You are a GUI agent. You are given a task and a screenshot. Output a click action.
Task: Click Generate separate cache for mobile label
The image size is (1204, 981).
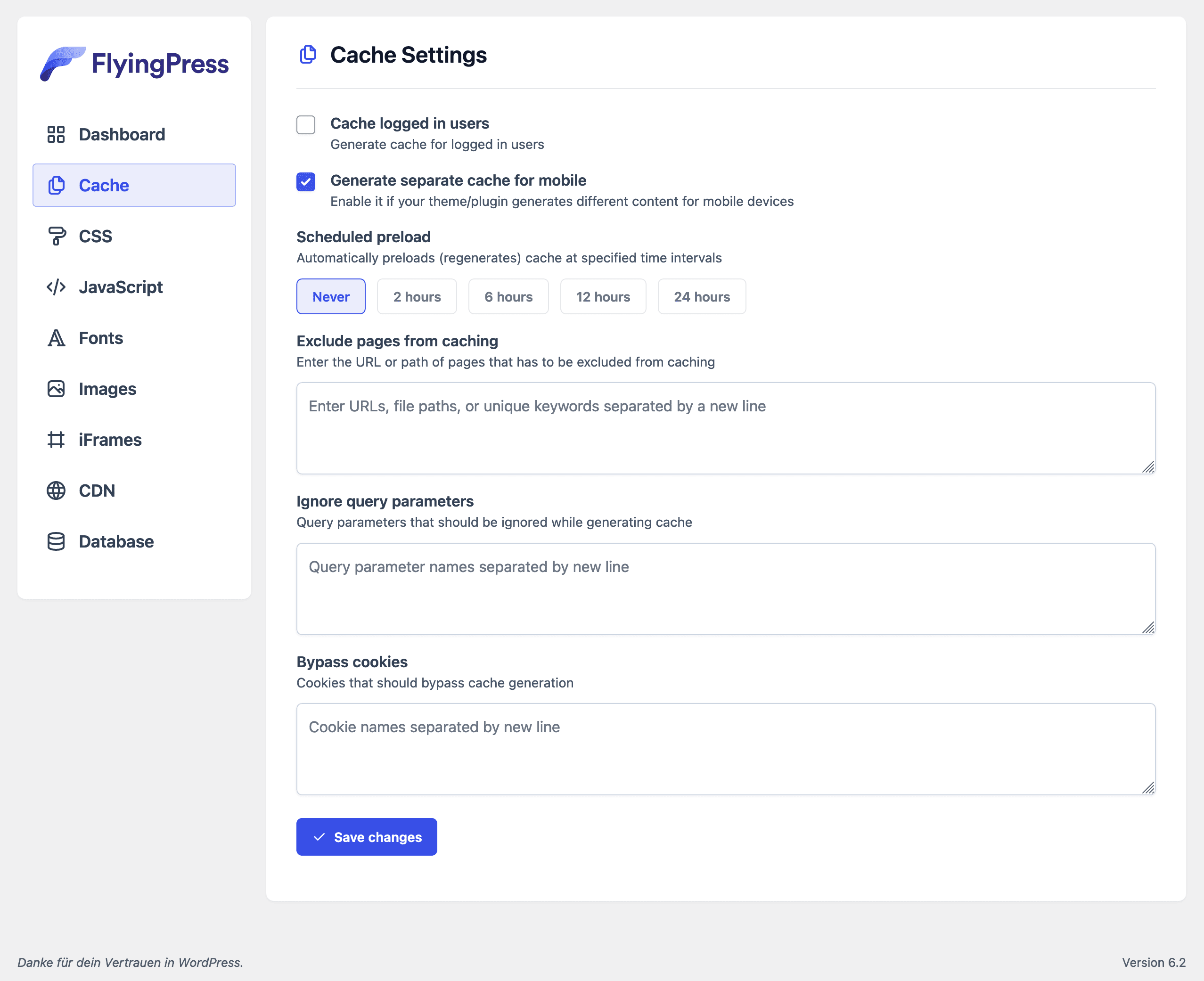tap(458, 180)
